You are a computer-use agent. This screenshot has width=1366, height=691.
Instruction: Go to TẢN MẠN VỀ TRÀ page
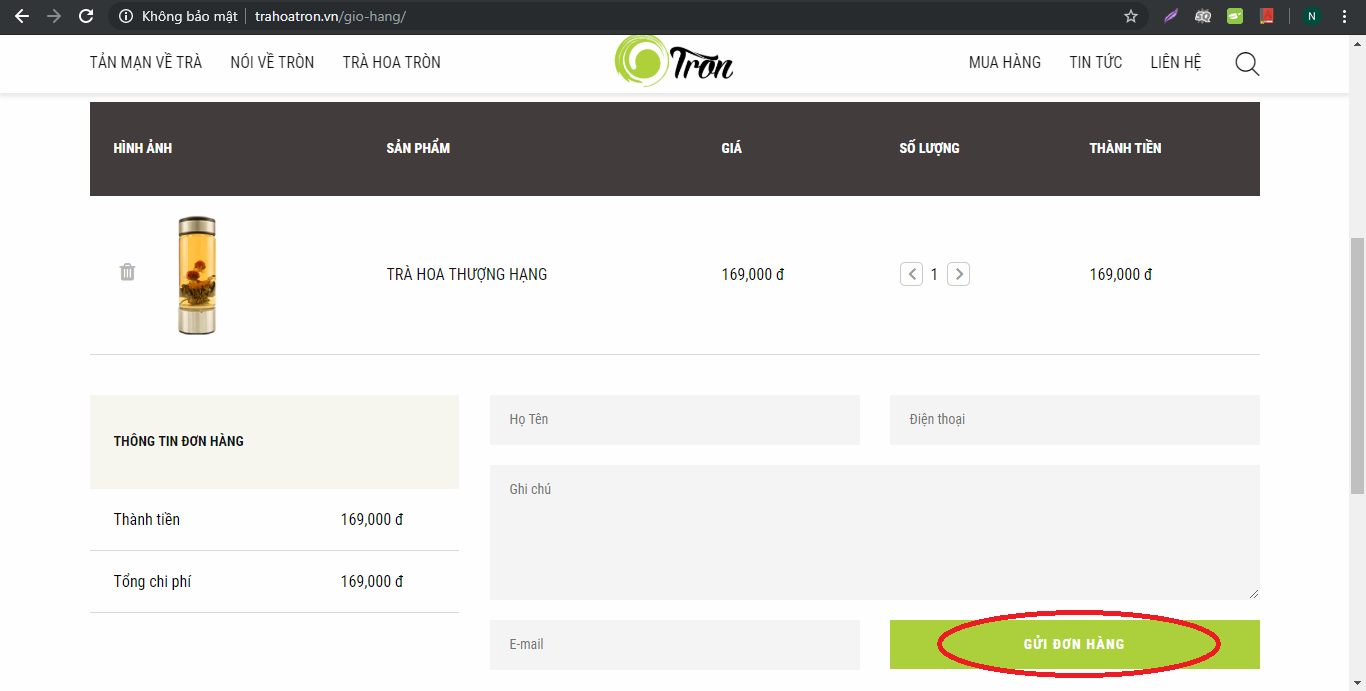[146, 62]
